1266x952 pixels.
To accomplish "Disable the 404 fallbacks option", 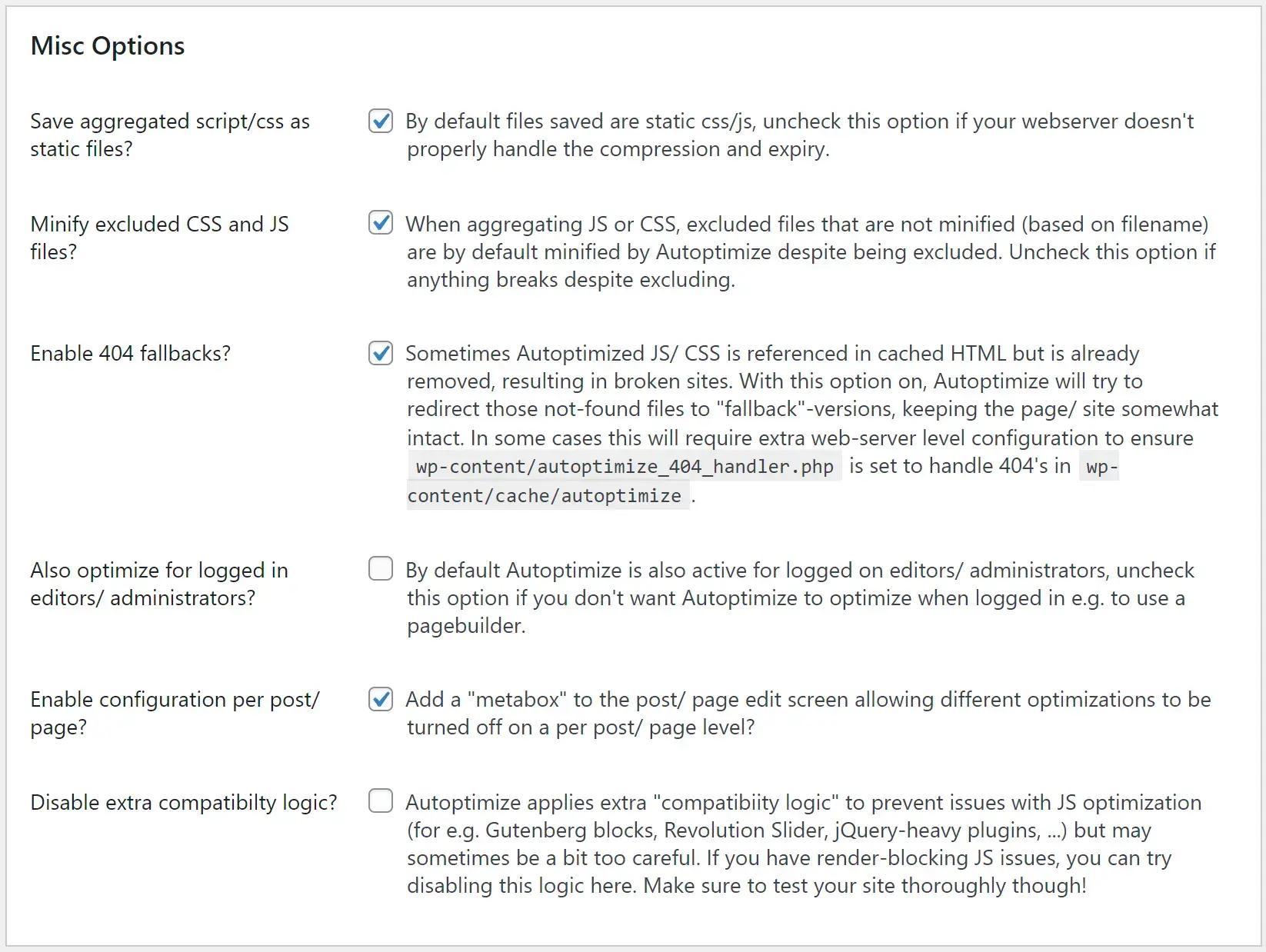I will 380,353.
